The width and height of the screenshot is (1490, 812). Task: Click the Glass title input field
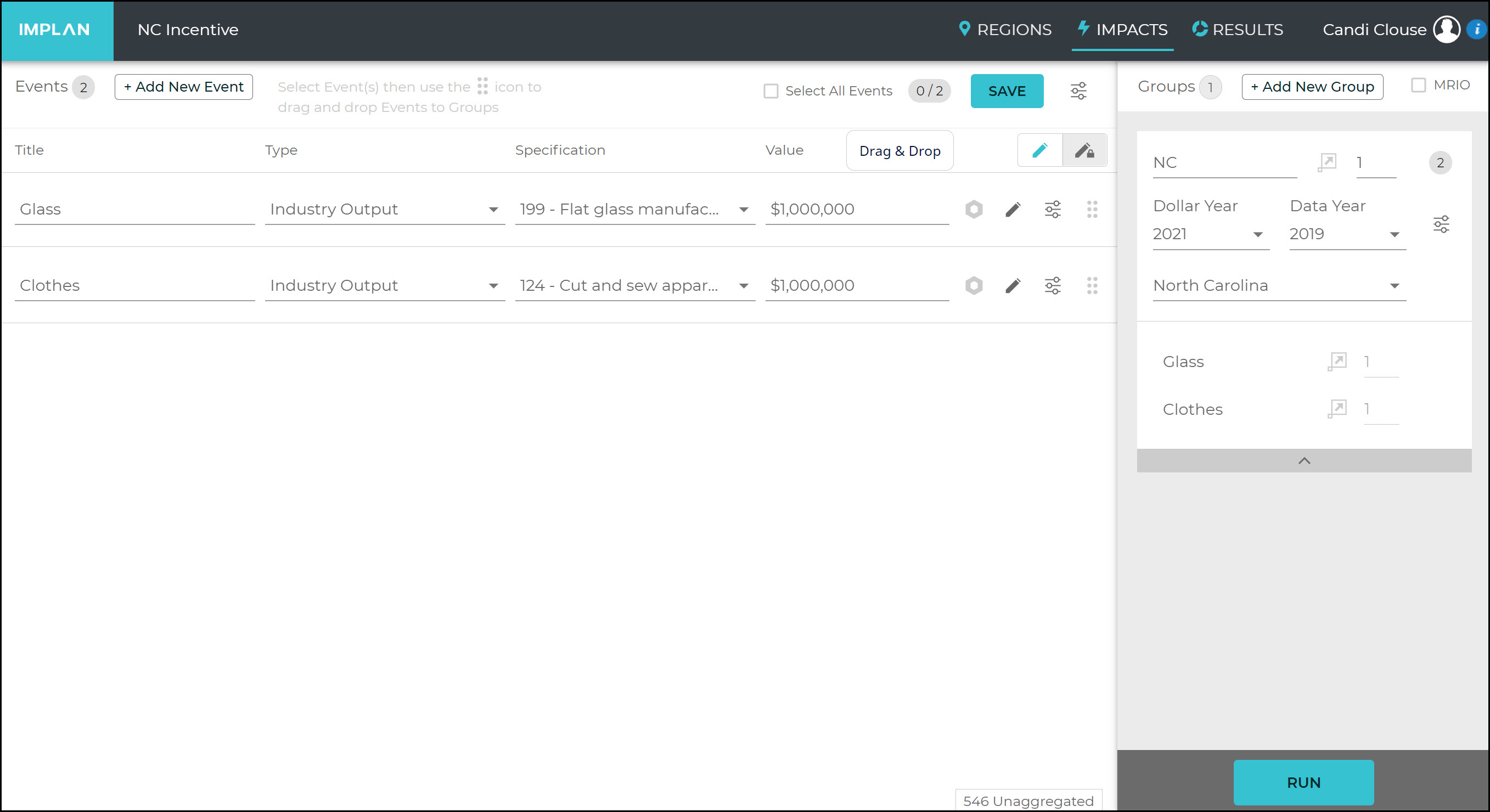pyautogui.click(x=135, y=210)
